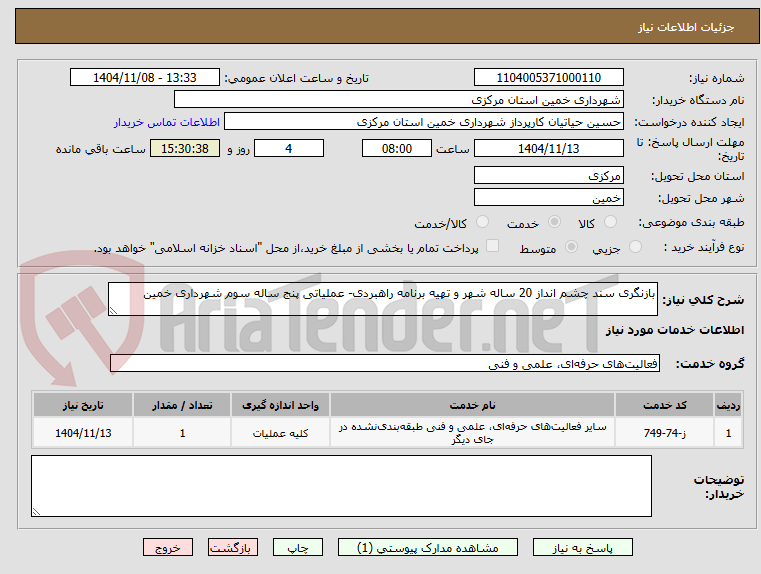Click the کد خدمت column header

[664, 405]
